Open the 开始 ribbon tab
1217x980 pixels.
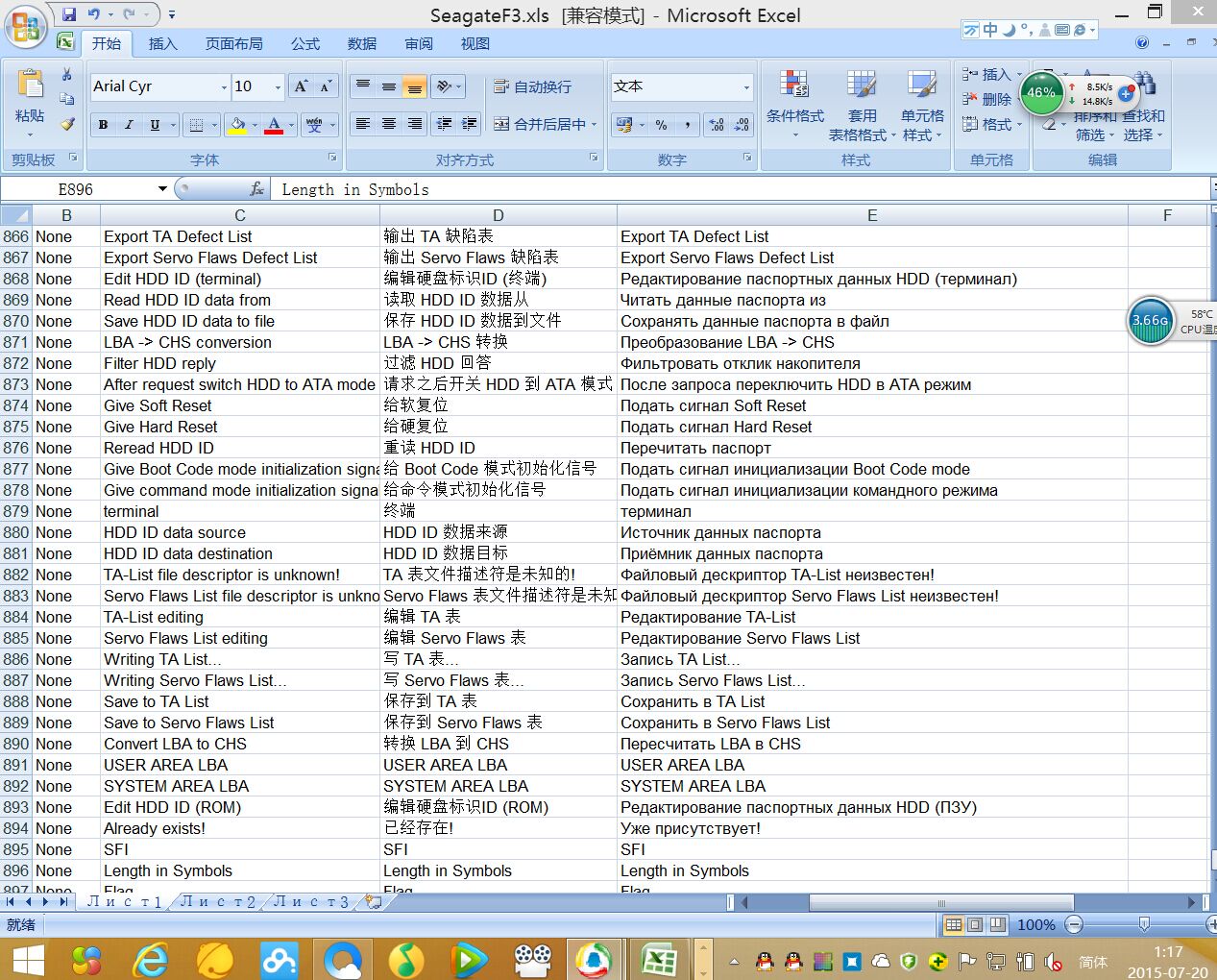coord(107,43)
